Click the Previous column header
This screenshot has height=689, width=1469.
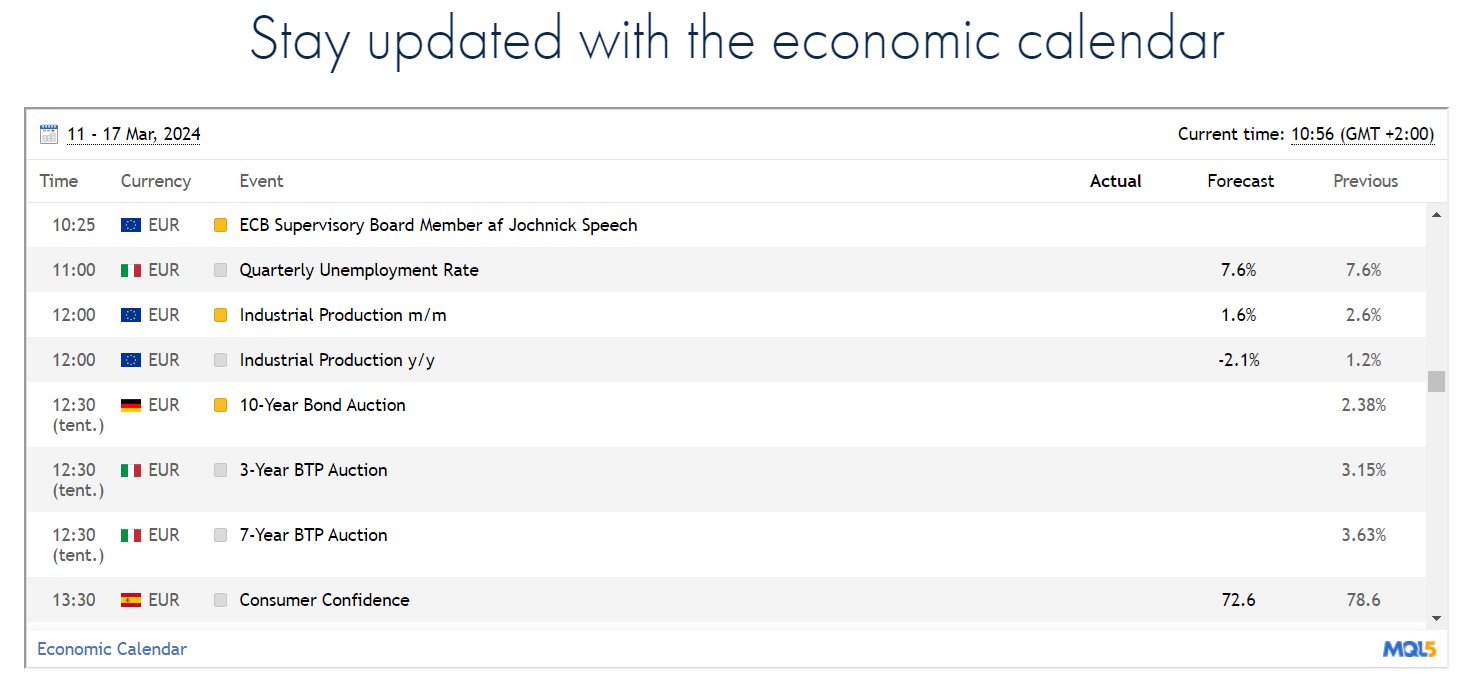coord(1365,181)
